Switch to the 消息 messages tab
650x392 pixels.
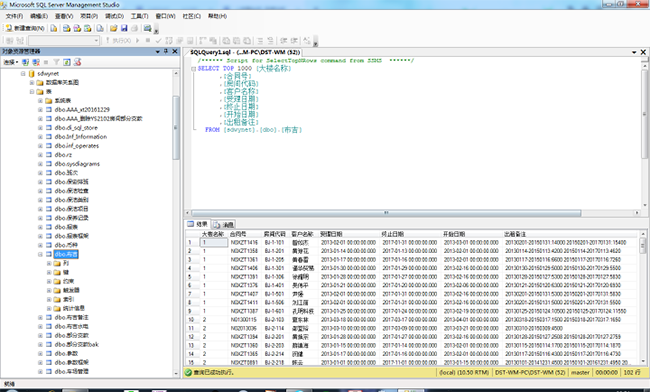pyautogui.click(x=224, y=225)
